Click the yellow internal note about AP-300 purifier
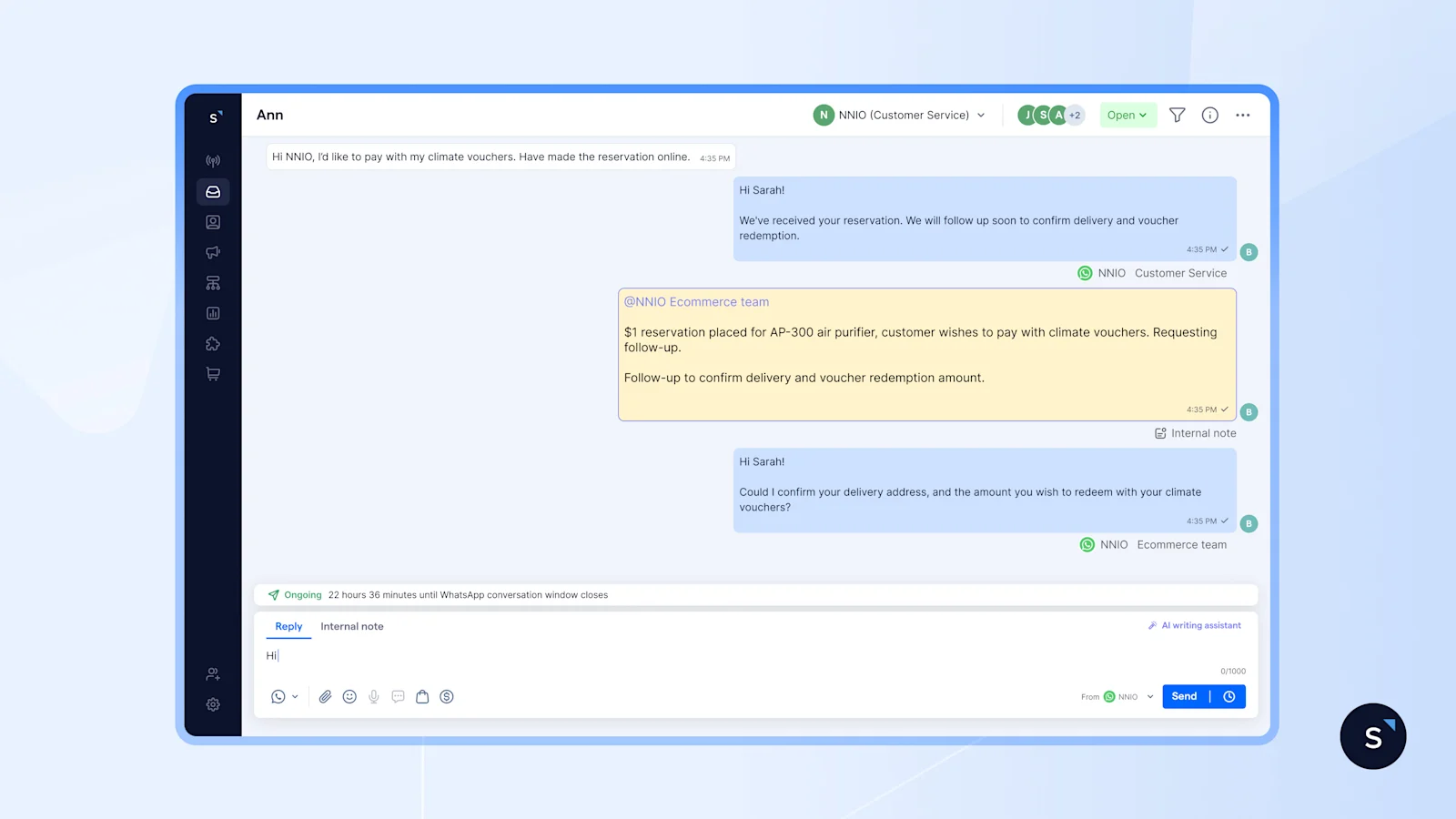Image resolution: width=1456 pixels, height=819 pixels. (926, 355)
